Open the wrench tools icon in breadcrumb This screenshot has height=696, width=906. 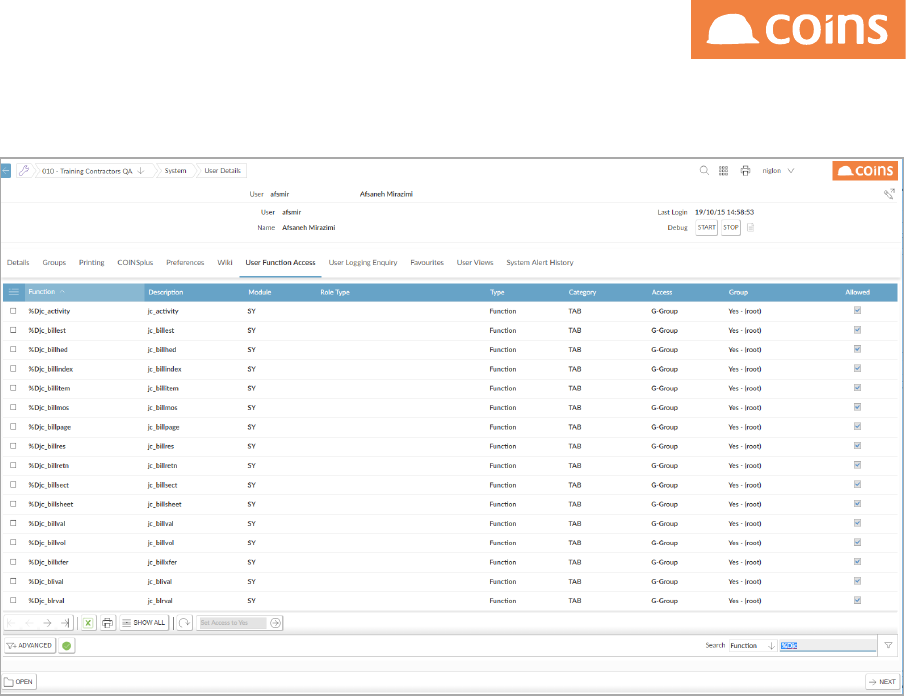(24, 170)
